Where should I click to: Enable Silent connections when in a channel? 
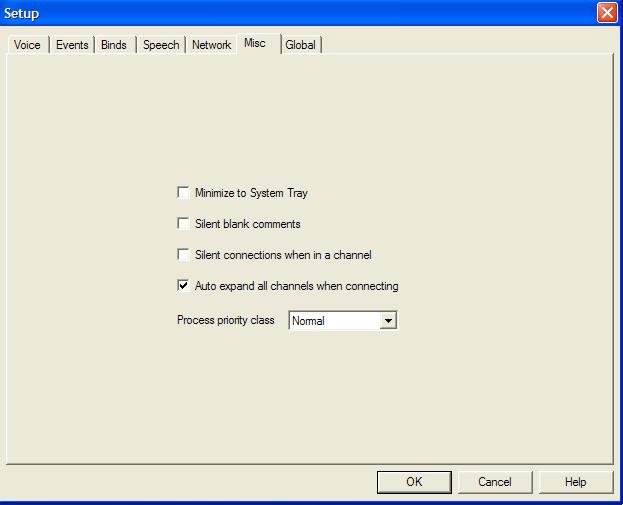[183, 255]
